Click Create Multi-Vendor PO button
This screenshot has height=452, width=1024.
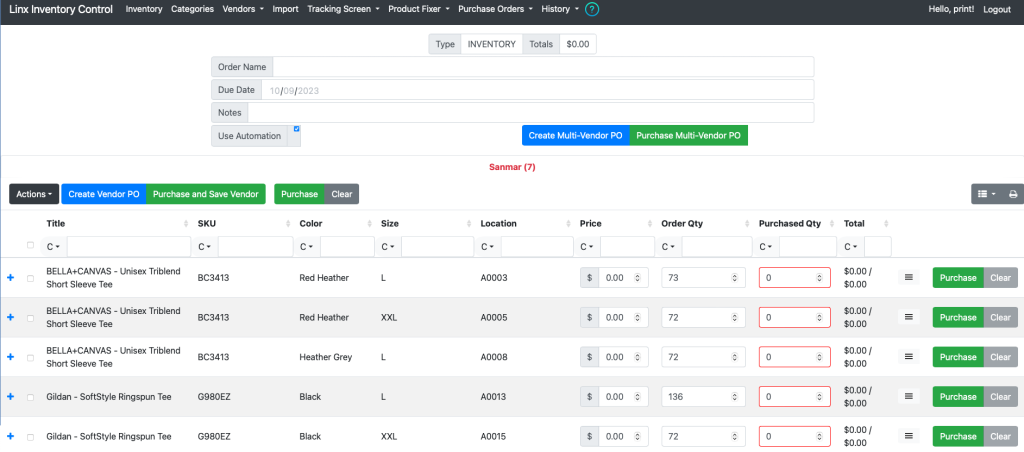click(x=575, y=135)
